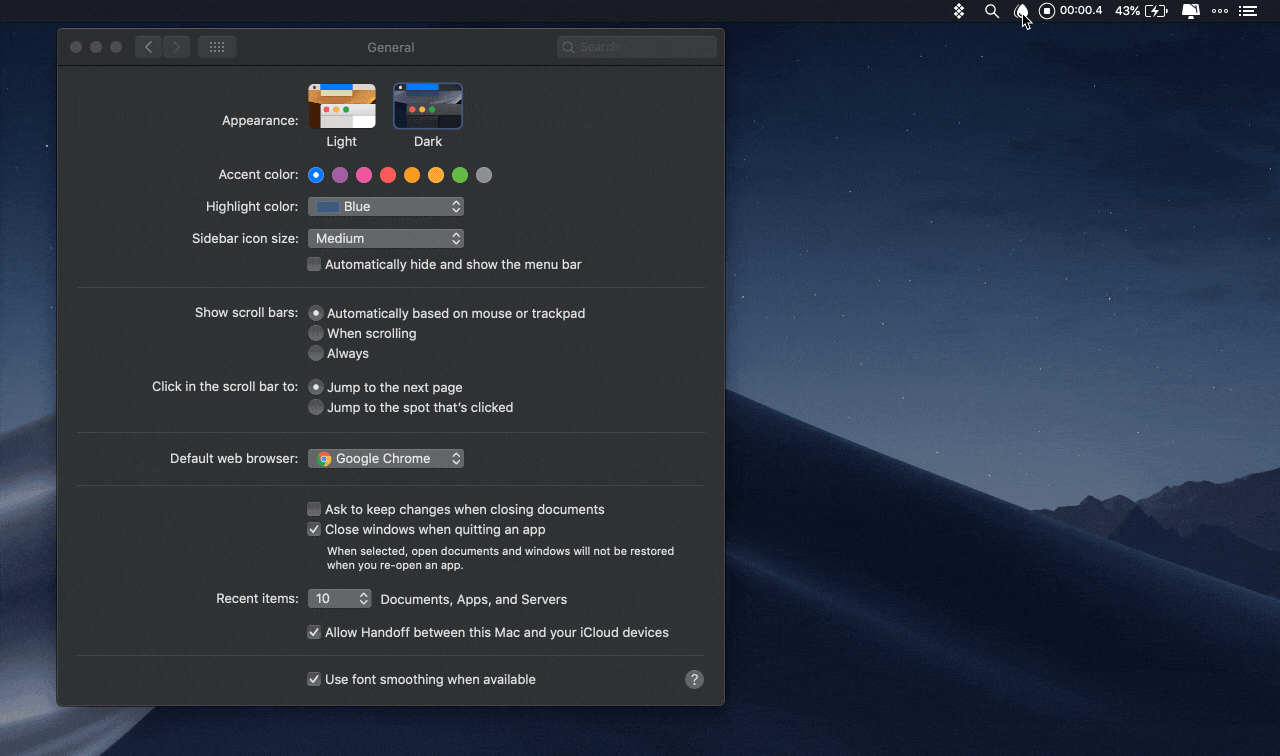Uncheck Use font smoothing when available
Viewport: 1280px width, 756px height.
[x=314, y=680]
